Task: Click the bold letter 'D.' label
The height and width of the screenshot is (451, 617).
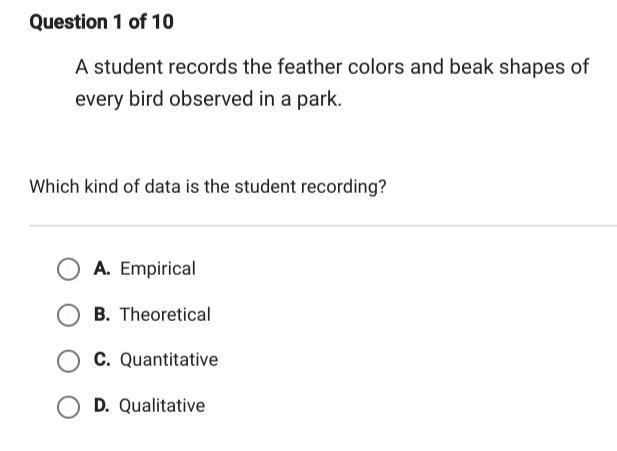Action: coord(102,405)
